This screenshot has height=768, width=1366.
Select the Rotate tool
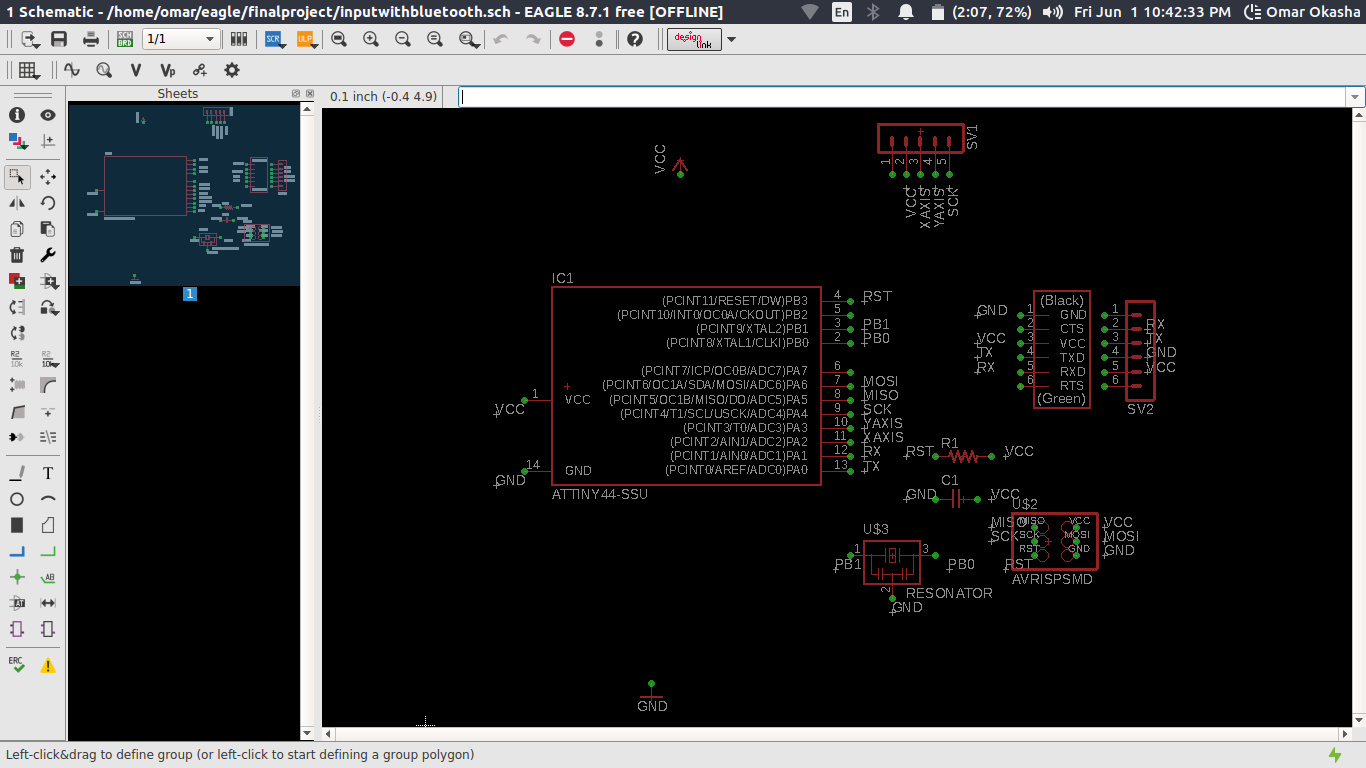click(x=48, y=203)
